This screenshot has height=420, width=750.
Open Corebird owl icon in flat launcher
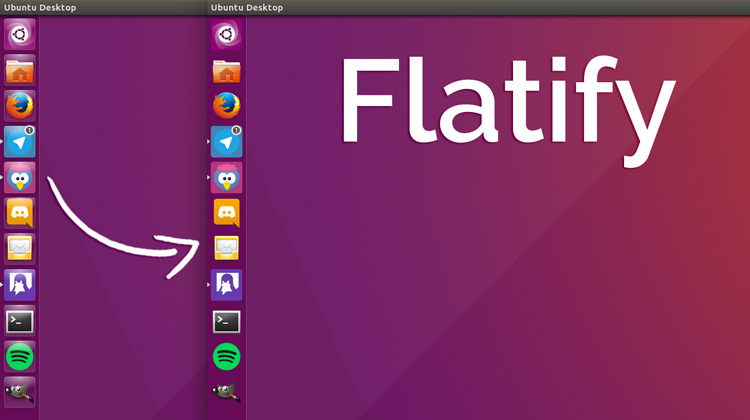coord(227,177)
